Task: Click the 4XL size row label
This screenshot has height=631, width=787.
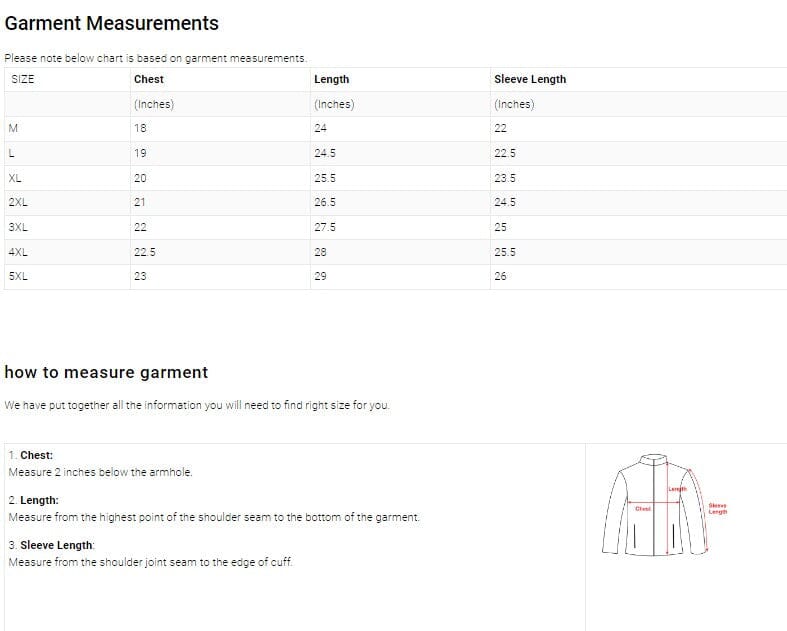Action: click(18, 252)
